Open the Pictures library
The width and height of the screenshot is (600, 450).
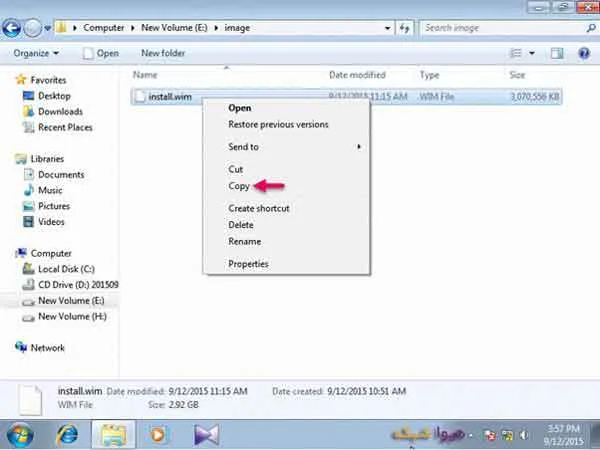coord(54,206)
